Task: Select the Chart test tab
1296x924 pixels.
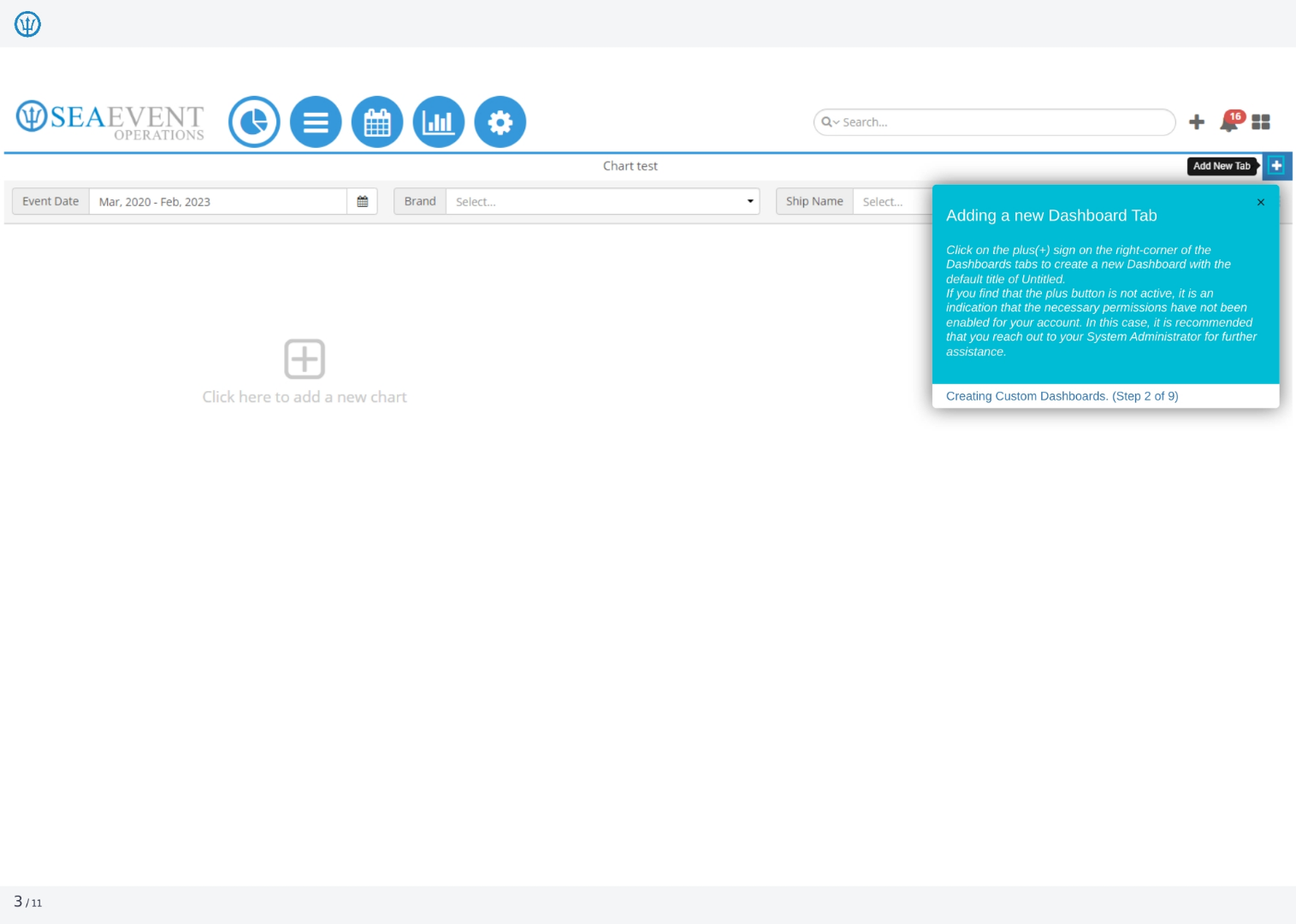Action: [x=630, y=166]
